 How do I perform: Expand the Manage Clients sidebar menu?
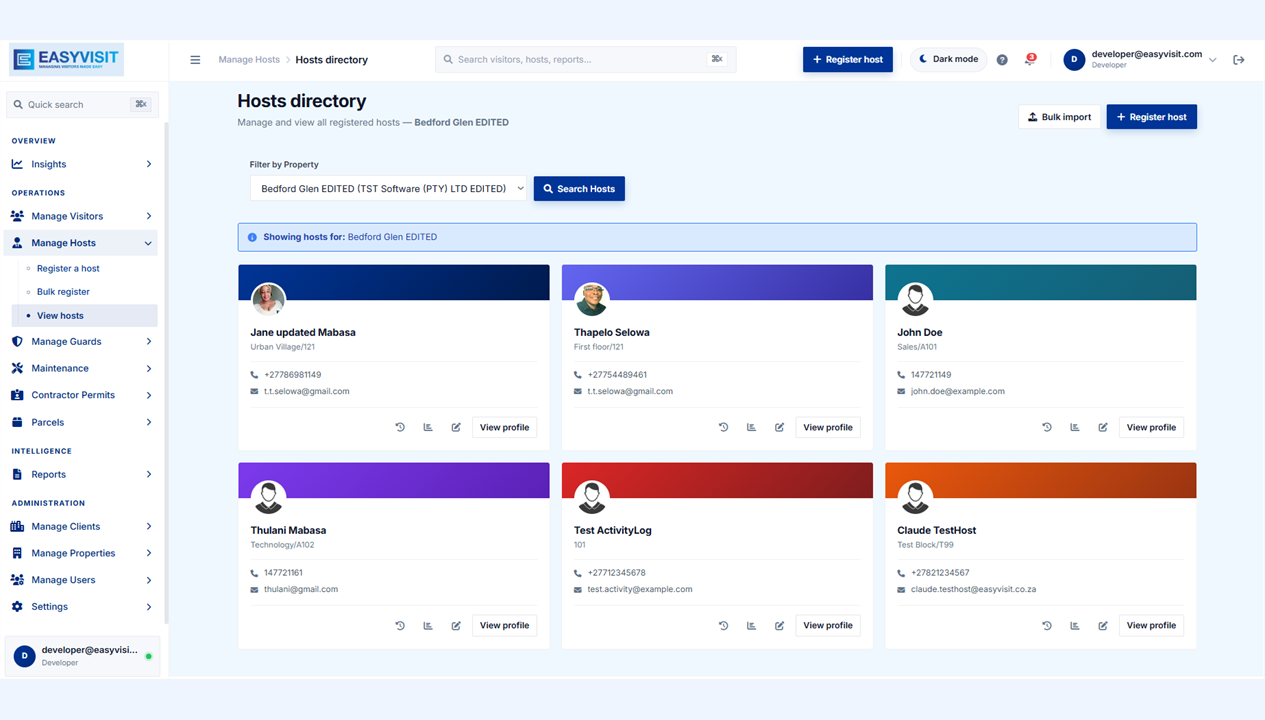pos(81,526)
